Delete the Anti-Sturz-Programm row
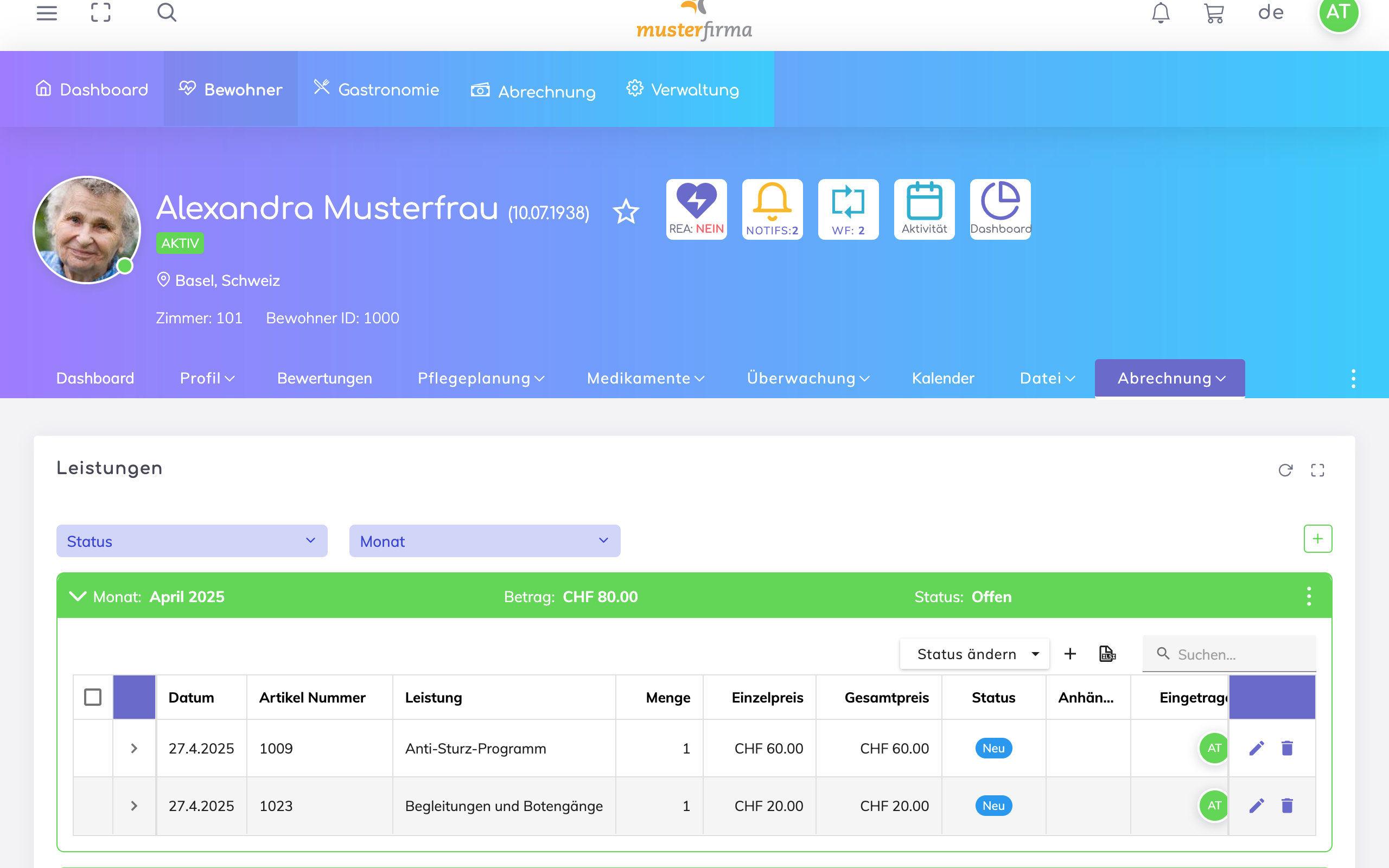The height and width of the screenshot is (868, 1389). (1287, 748)
